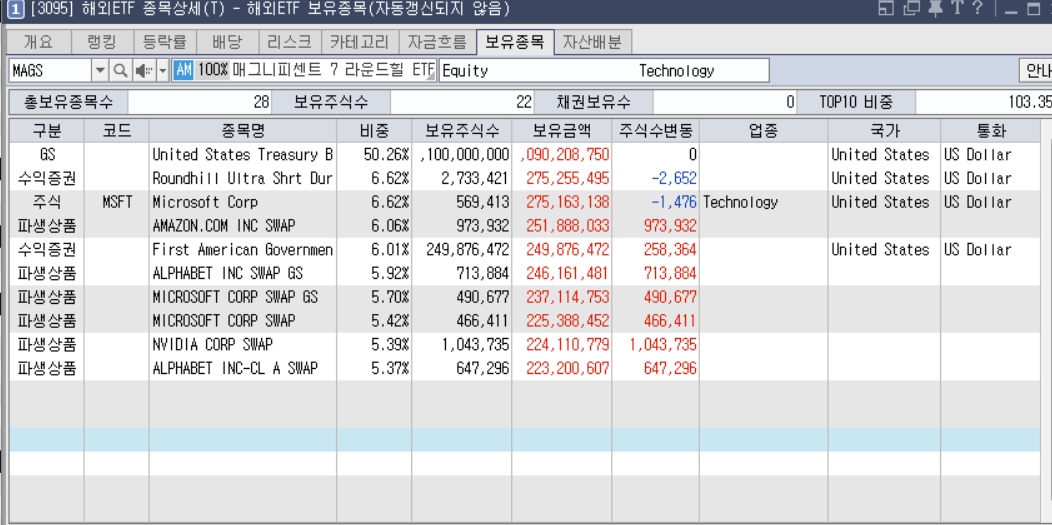Click the pin window icon in title bar
This screenshot has height=525, width=1052.
pos(935,9)
